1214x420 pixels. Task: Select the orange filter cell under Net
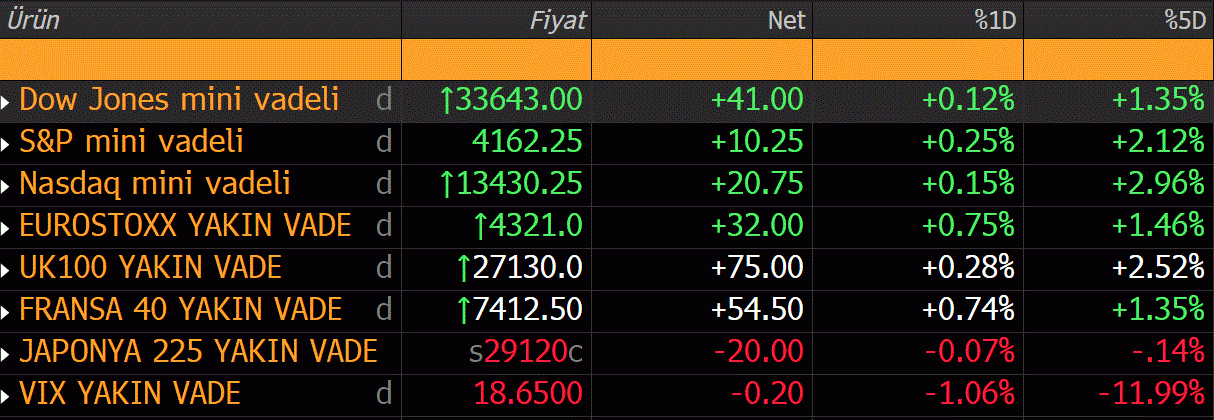tap(702, 60)
